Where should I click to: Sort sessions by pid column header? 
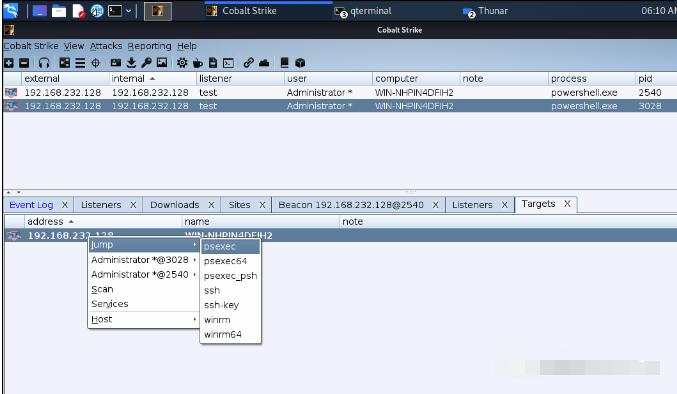coord(655,79)
